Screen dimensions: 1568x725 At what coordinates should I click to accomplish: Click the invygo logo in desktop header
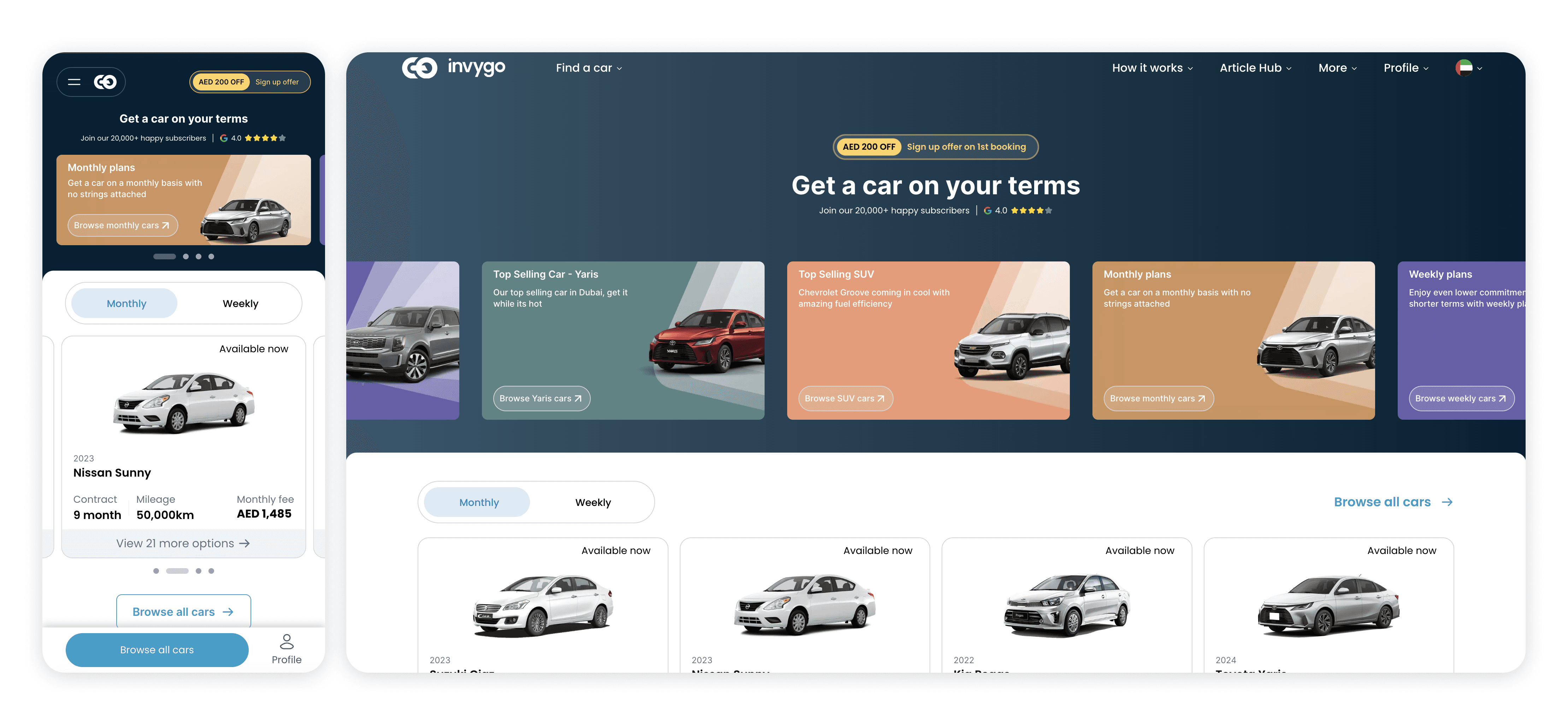pos(454,67)
